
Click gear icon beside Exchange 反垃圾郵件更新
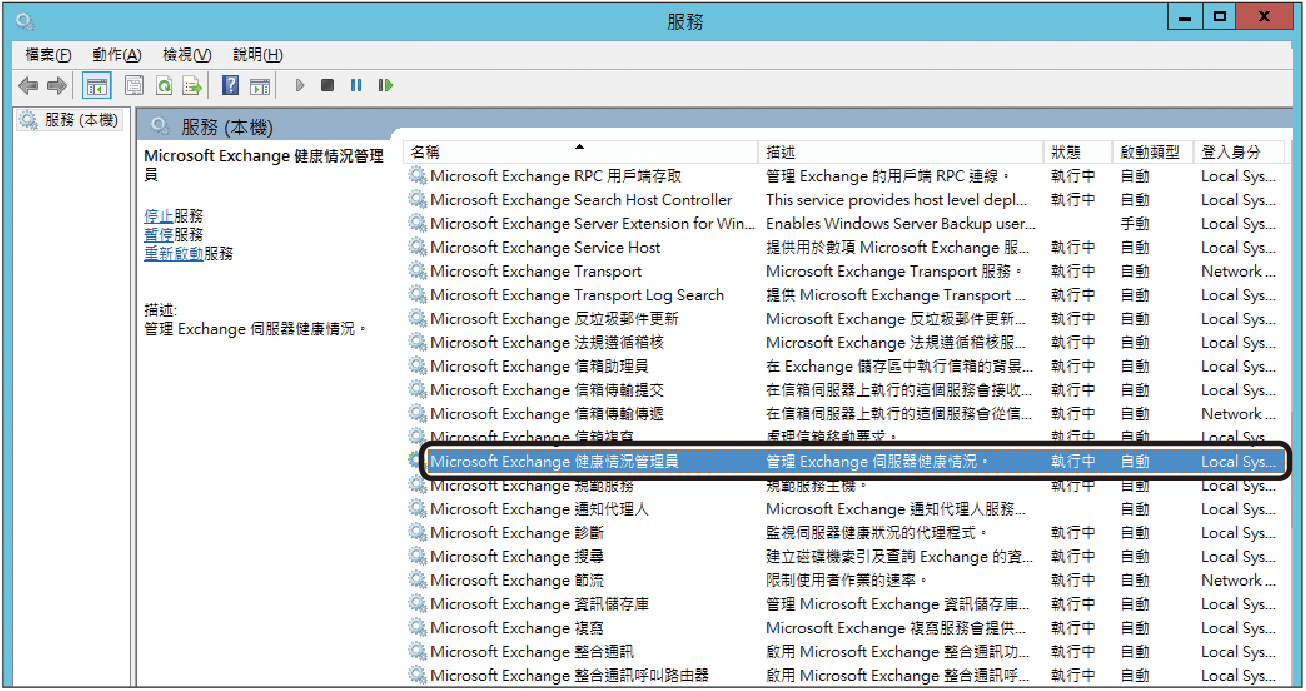[x=417, y=319]
